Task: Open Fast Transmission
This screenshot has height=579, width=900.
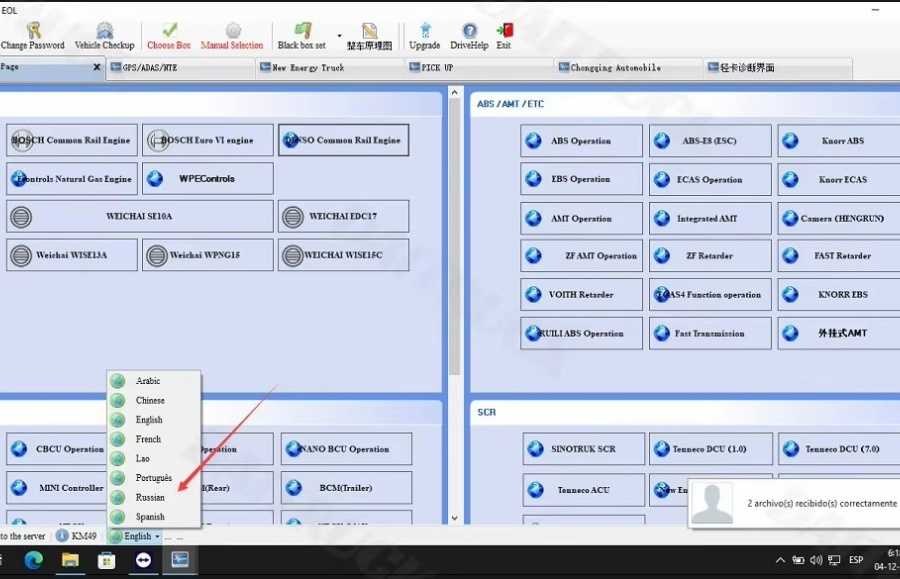Action: 710,333
